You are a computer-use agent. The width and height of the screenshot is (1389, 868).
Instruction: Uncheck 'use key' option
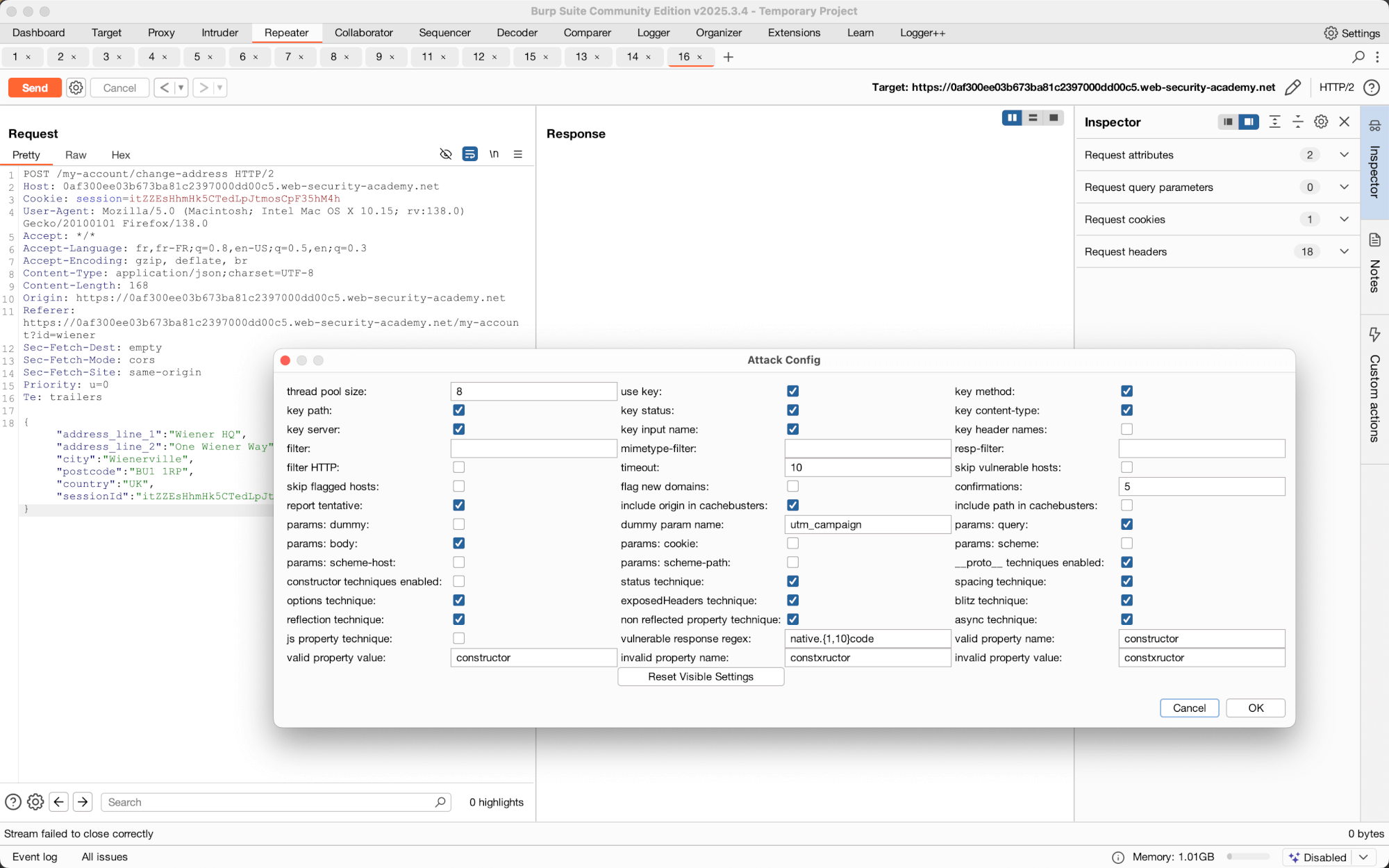[792, 392]
